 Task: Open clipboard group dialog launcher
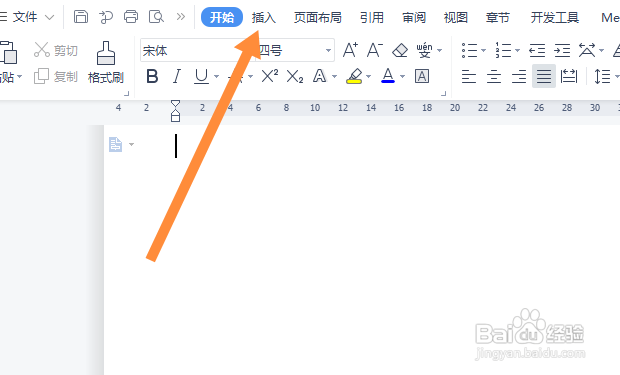pyautogui.click(x=127, y=94)
